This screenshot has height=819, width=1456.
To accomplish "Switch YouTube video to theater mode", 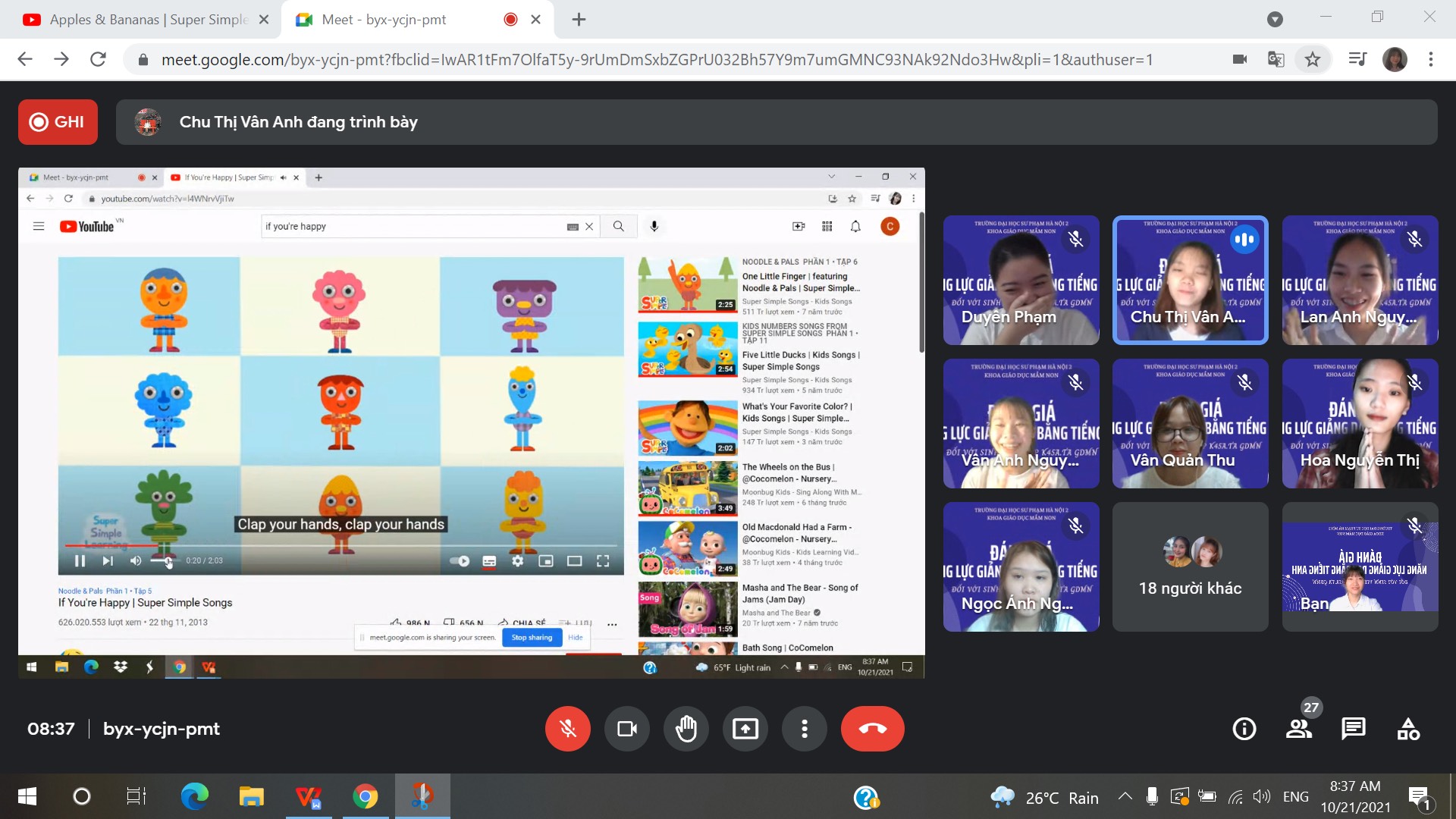I will [575, 561].
